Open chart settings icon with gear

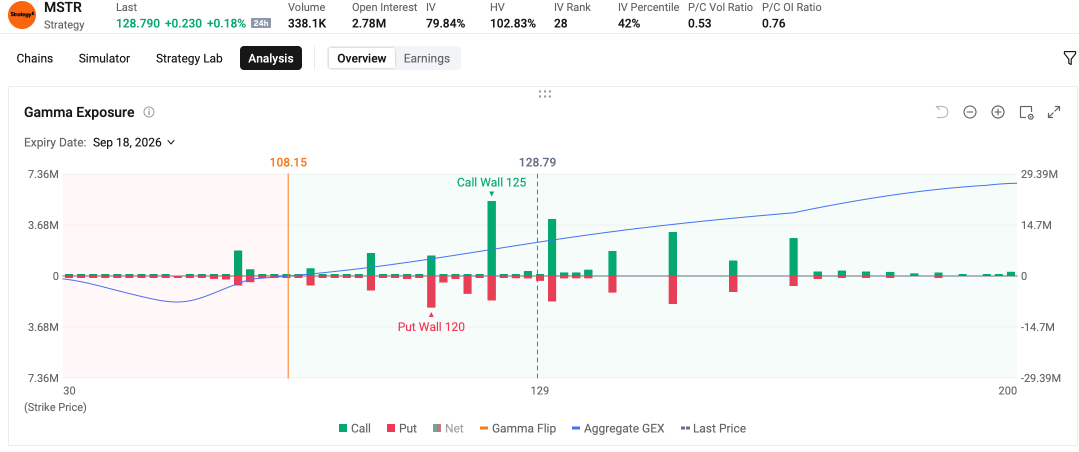coord(1026,112)
